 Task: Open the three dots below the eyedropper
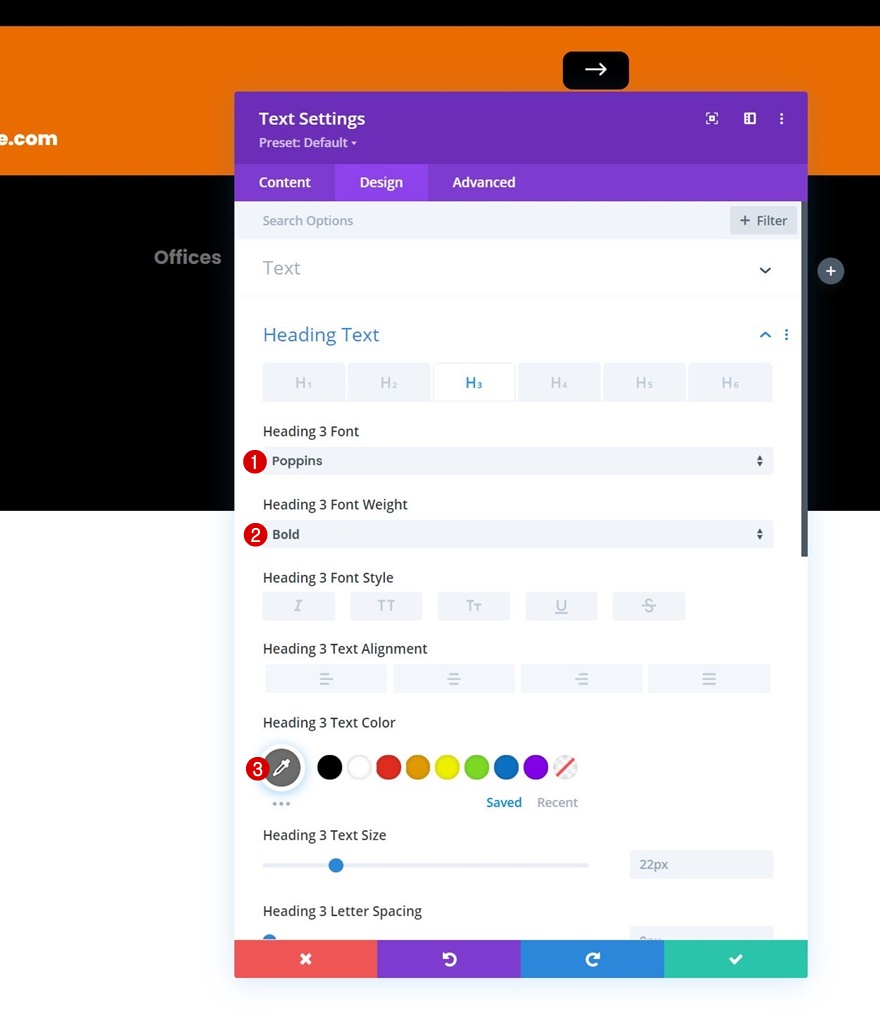tap(281, 804)
